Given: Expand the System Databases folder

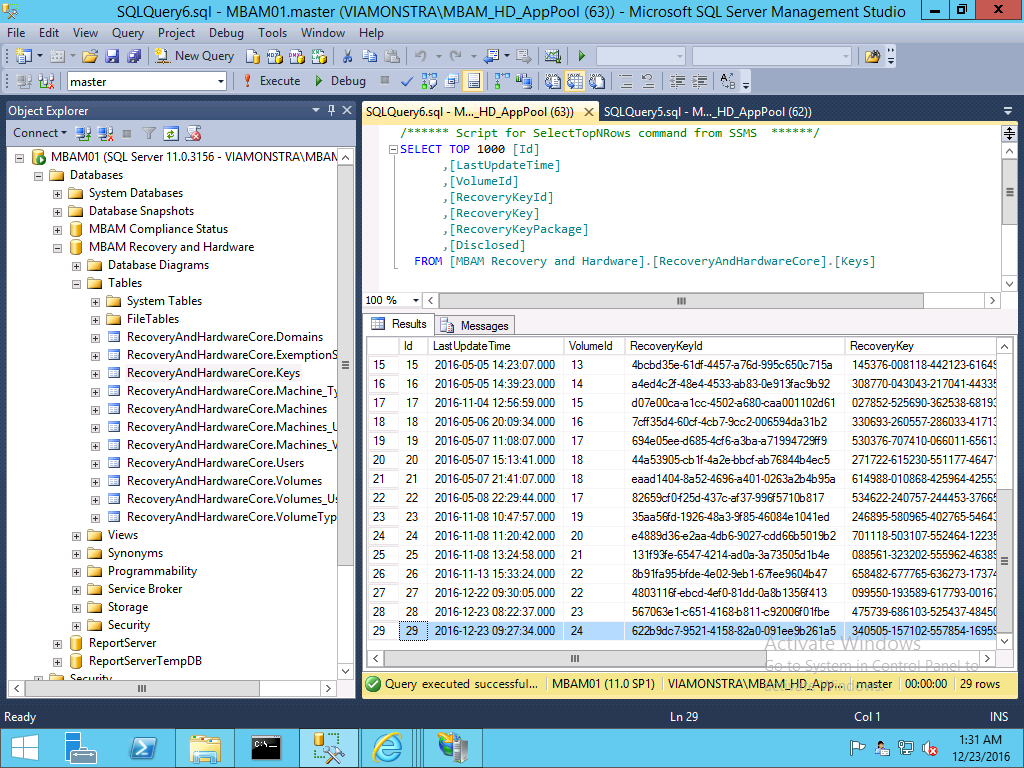Looking at the screenshot, I should coord(57,194).
